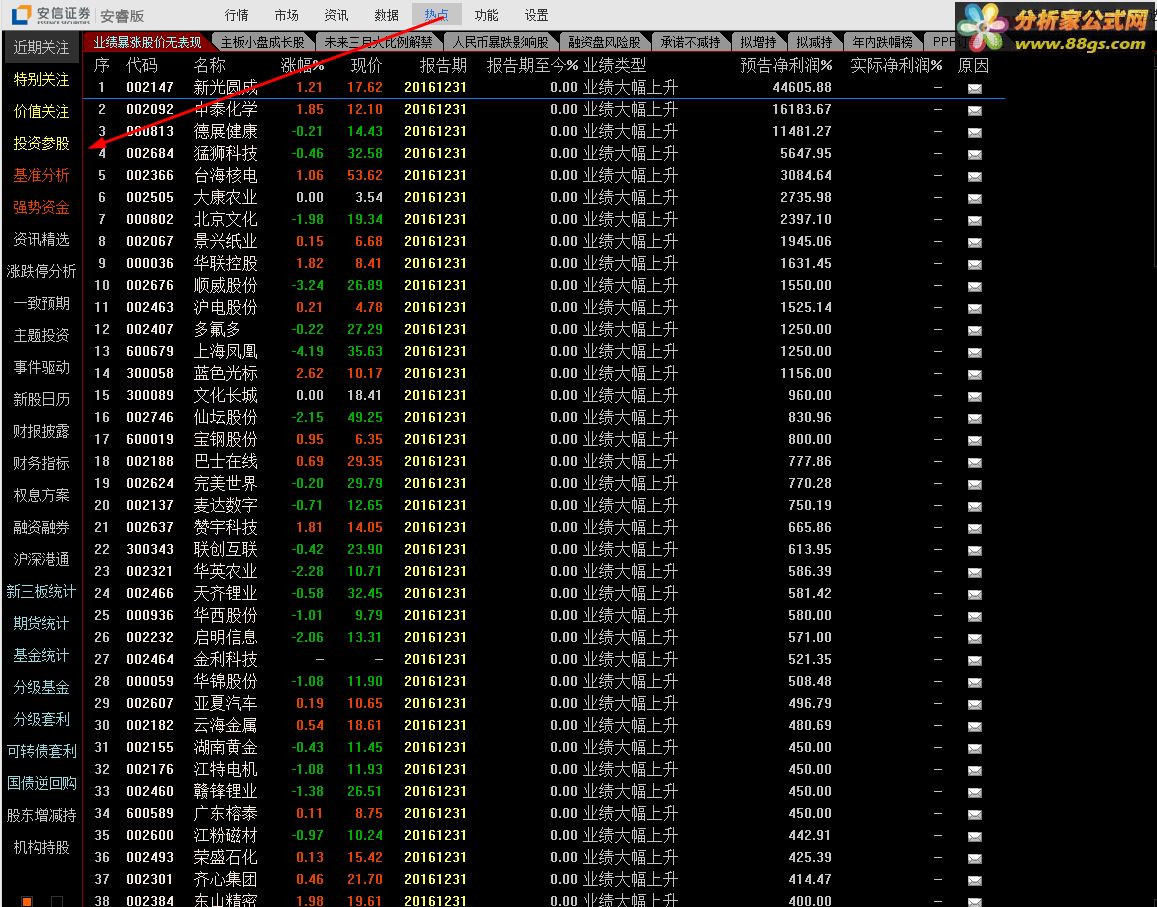Open the 设置 menu

click(536, 15)
